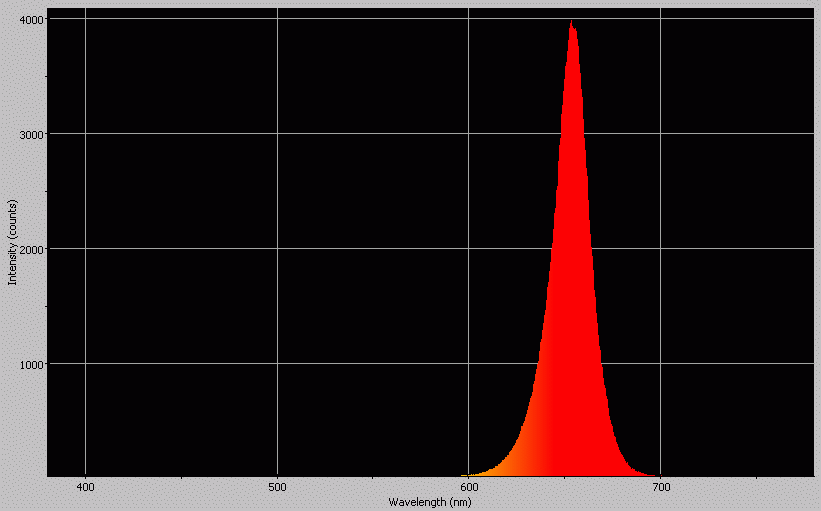821x511 pixels.
Task: Click the 4000 intensity axis label
Action: pos(31,19)
